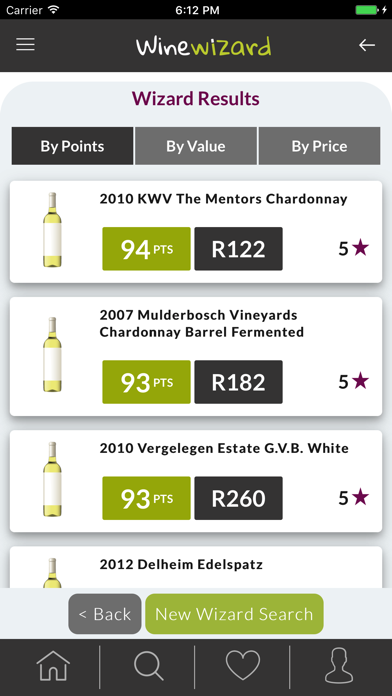
Task: Open the home icon in bottom bar
Action: tap(53, 666)
